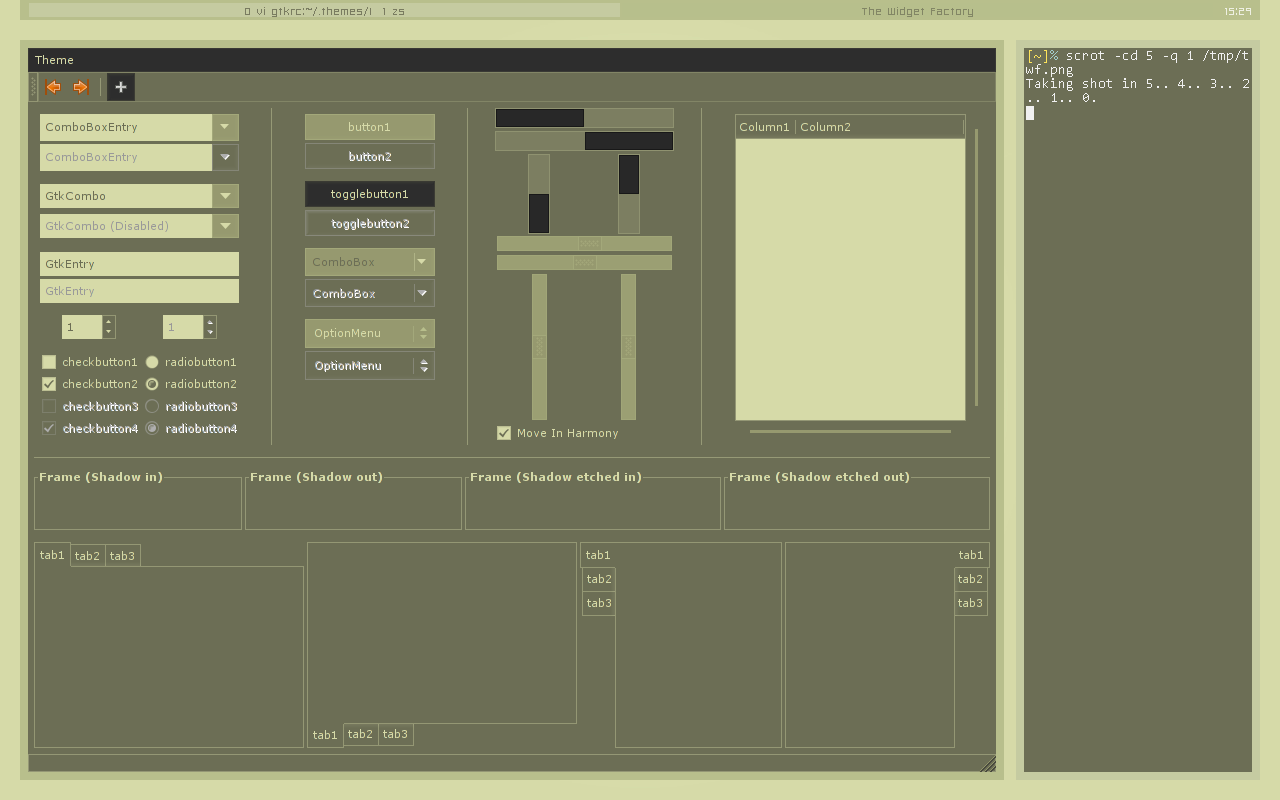Click the vertical progress bar filled from top

pyautogui.click(x=628, y=194)
